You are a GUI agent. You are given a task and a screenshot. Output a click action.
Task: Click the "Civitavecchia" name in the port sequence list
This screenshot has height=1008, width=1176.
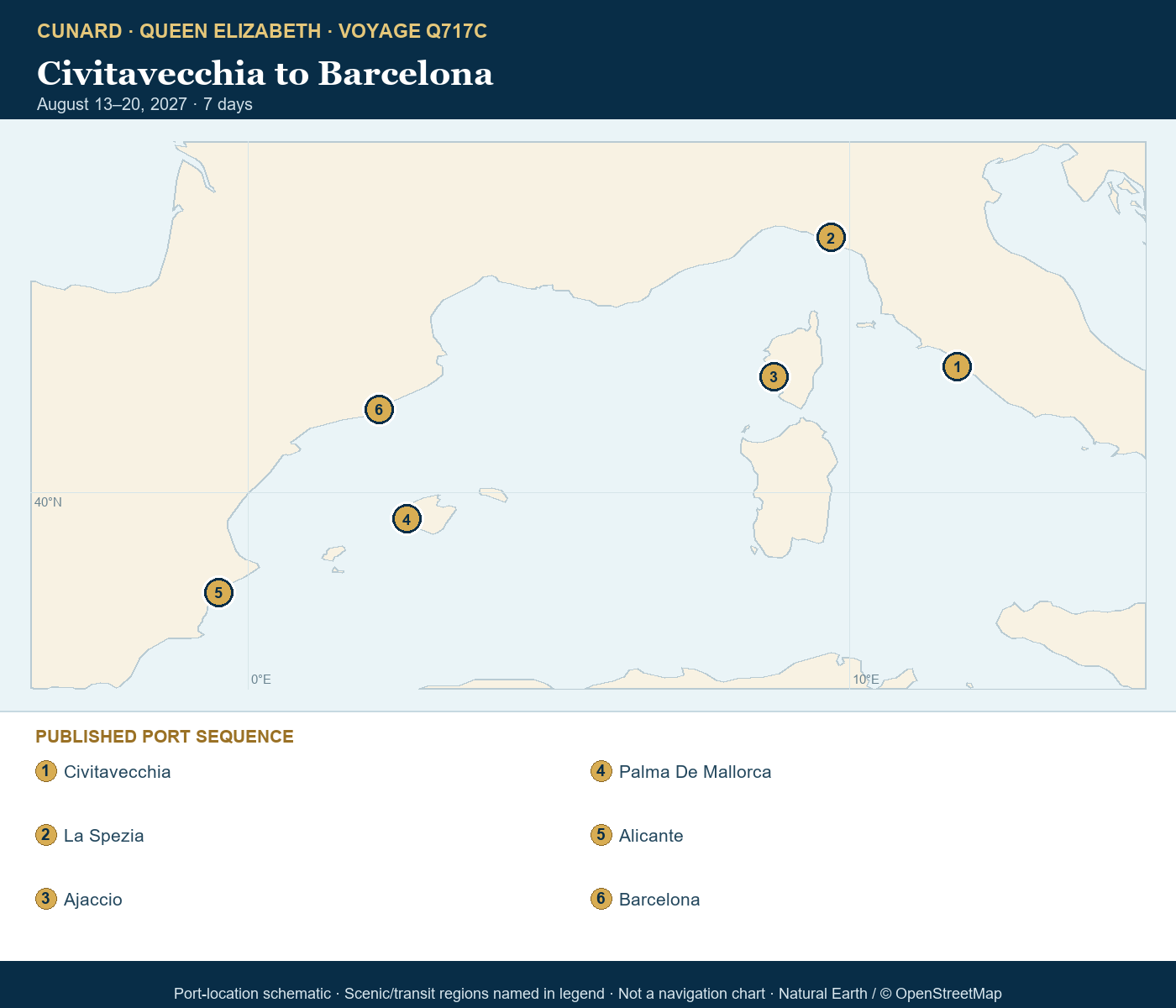click(118, 772)
